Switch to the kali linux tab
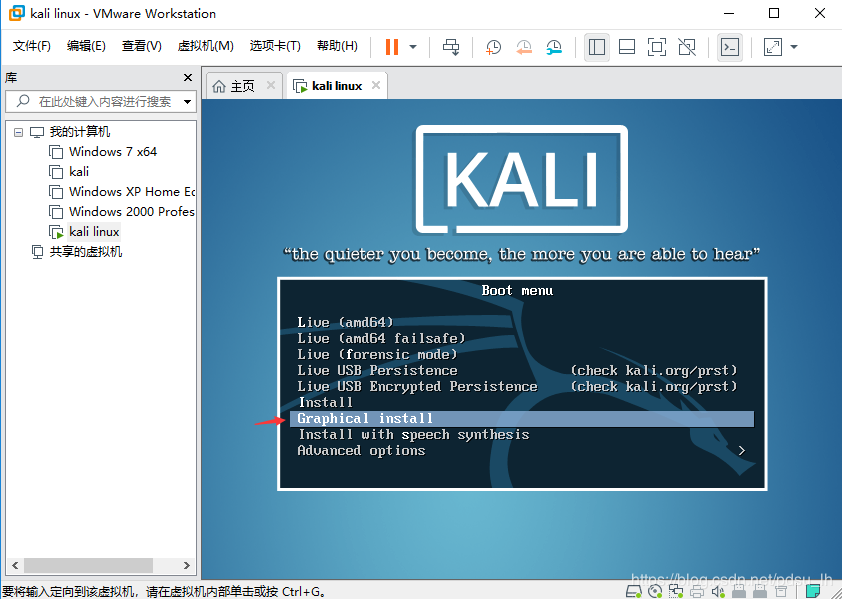This screenshot has height=599, width=842. point(337,86)
